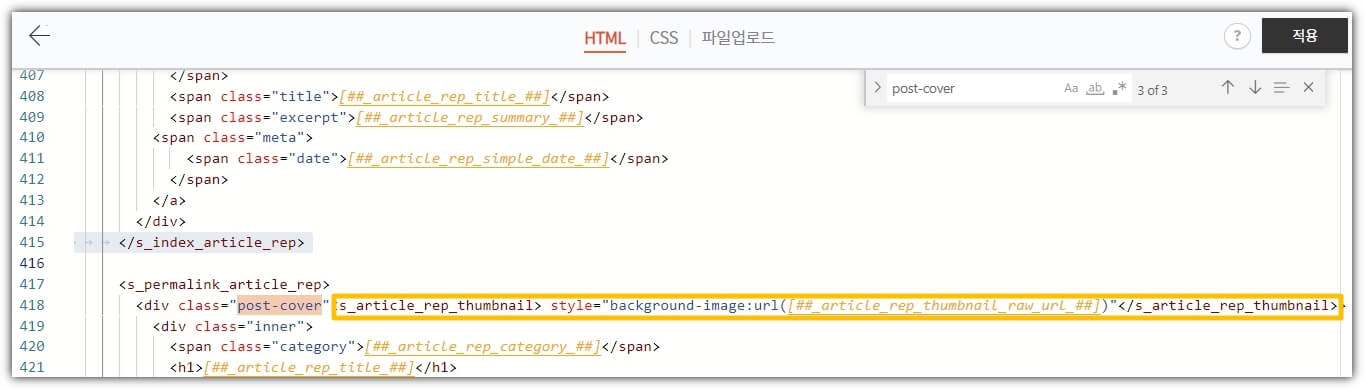Toggle Match Whole Word option

(1095, 88)
